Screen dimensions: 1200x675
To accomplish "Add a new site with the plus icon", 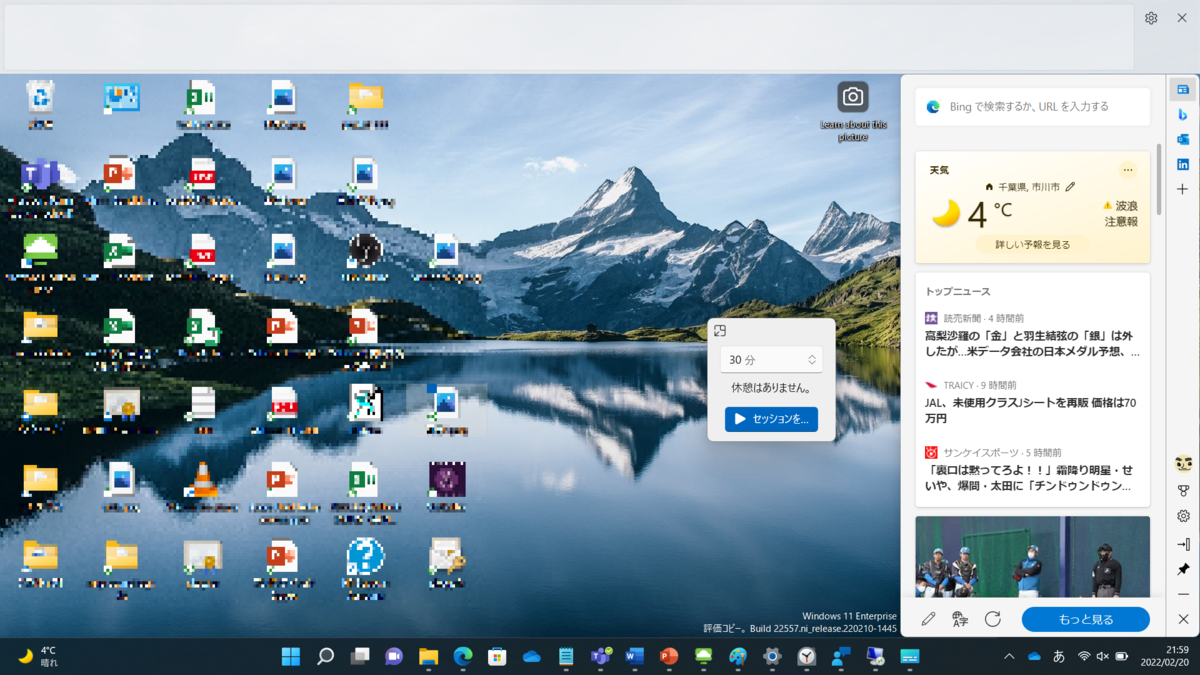I will (x=1183, y=189).
